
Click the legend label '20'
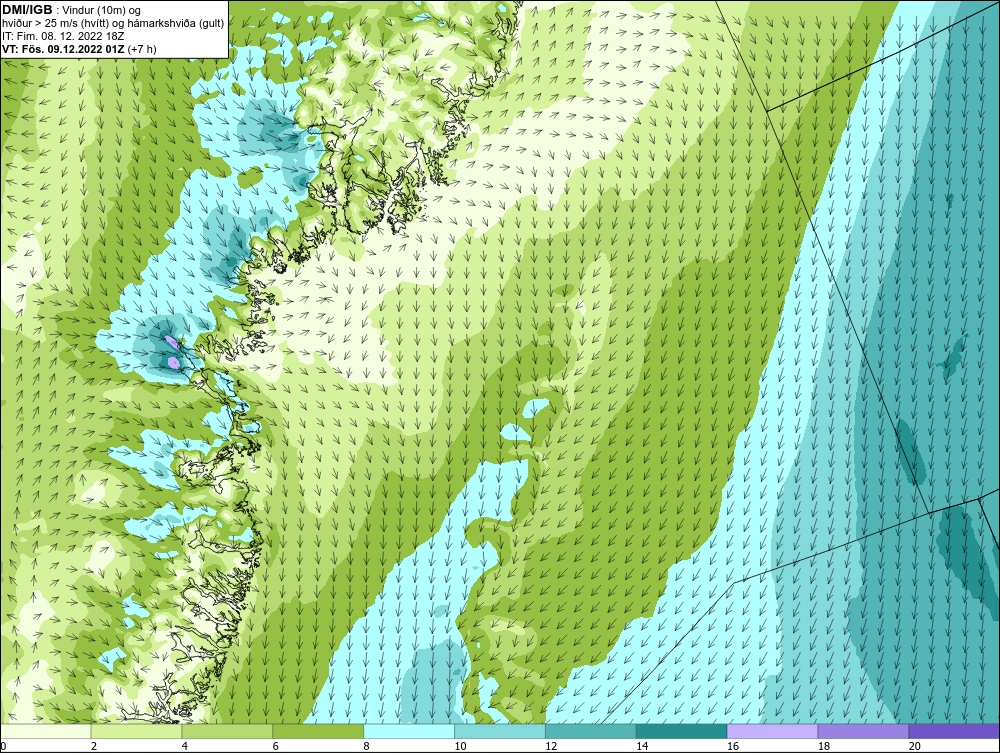tap(915, 746)
